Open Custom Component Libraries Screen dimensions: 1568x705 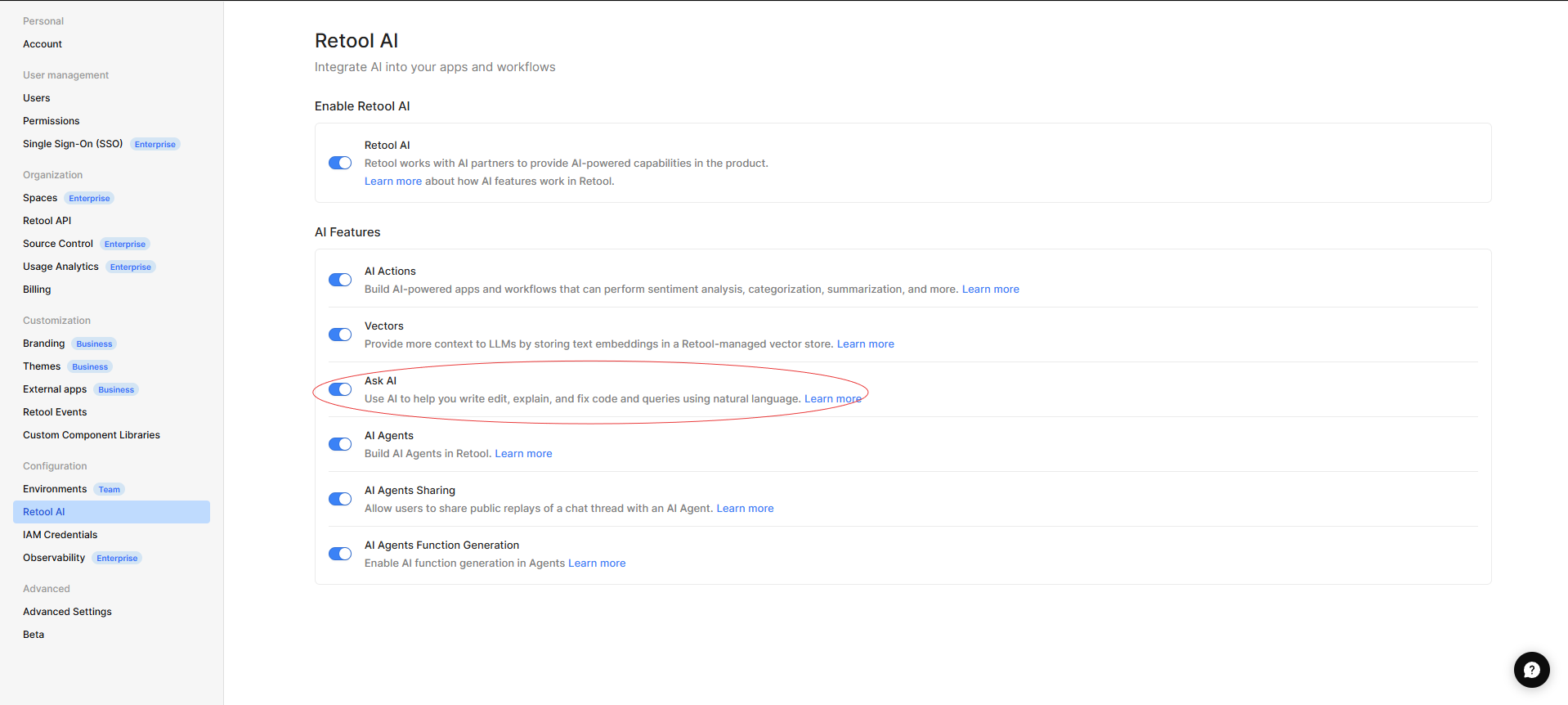(x=92, y=435)
